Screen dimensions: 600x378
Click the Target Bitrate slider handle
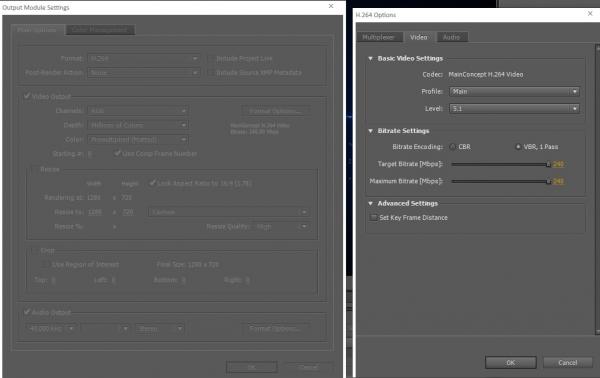click(x=548, y=164)
